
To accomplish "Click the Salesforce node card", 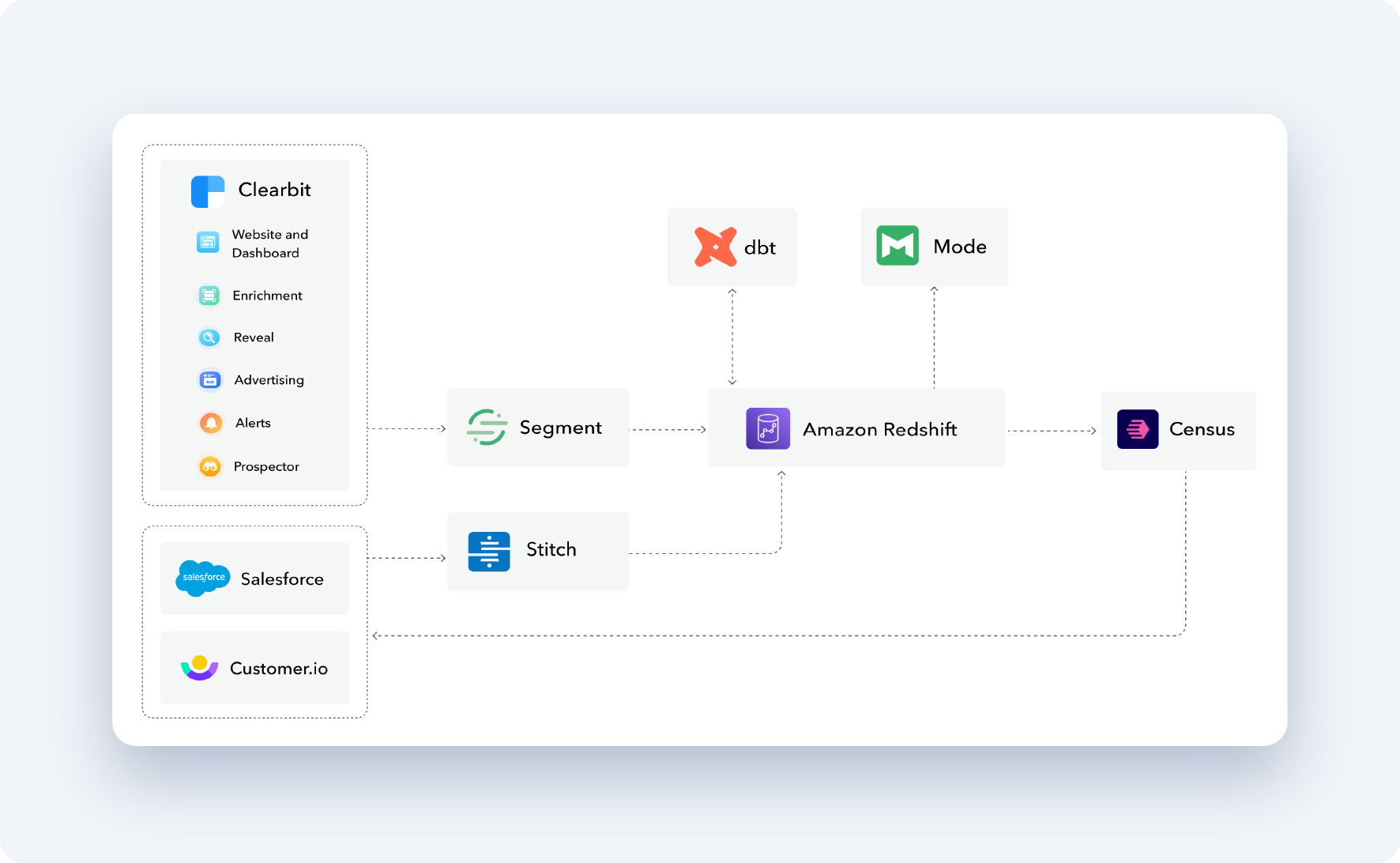I will pyautogui.click(x=254, y=578).
